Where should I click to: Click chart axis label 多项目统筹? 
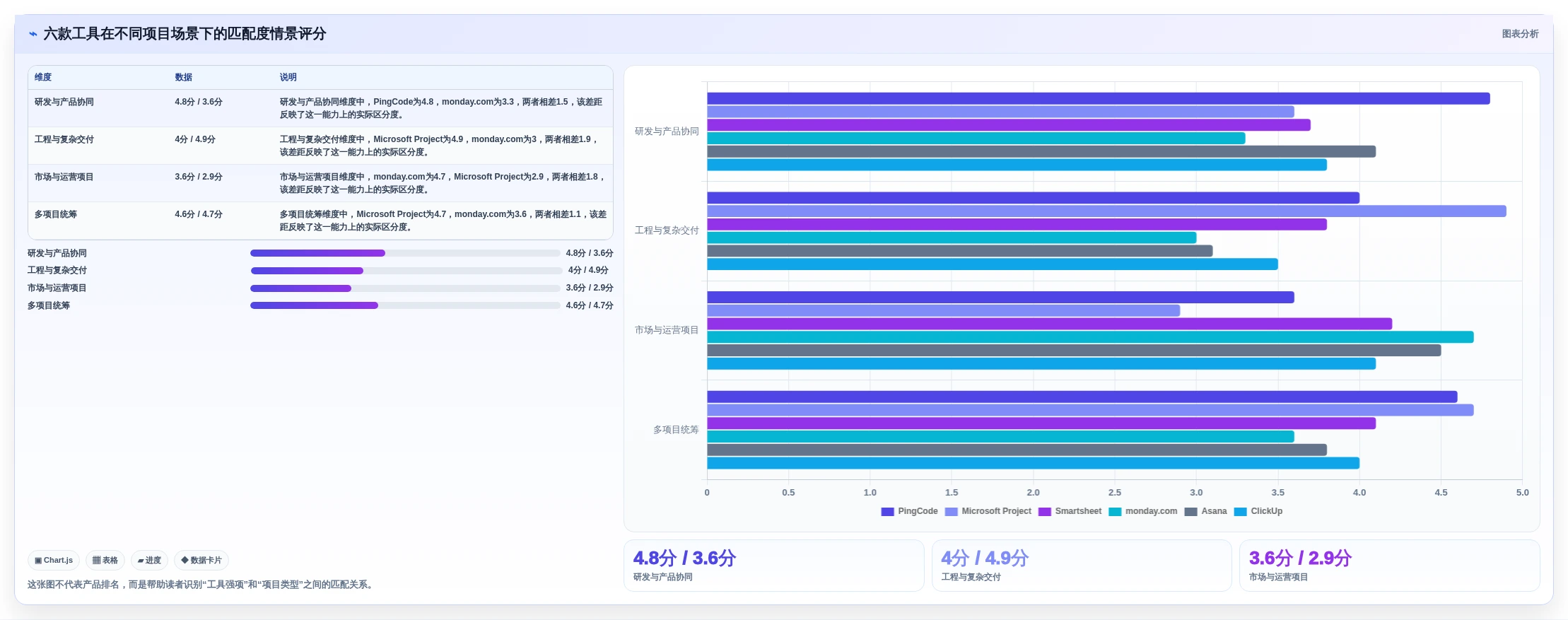coord(676,430)
